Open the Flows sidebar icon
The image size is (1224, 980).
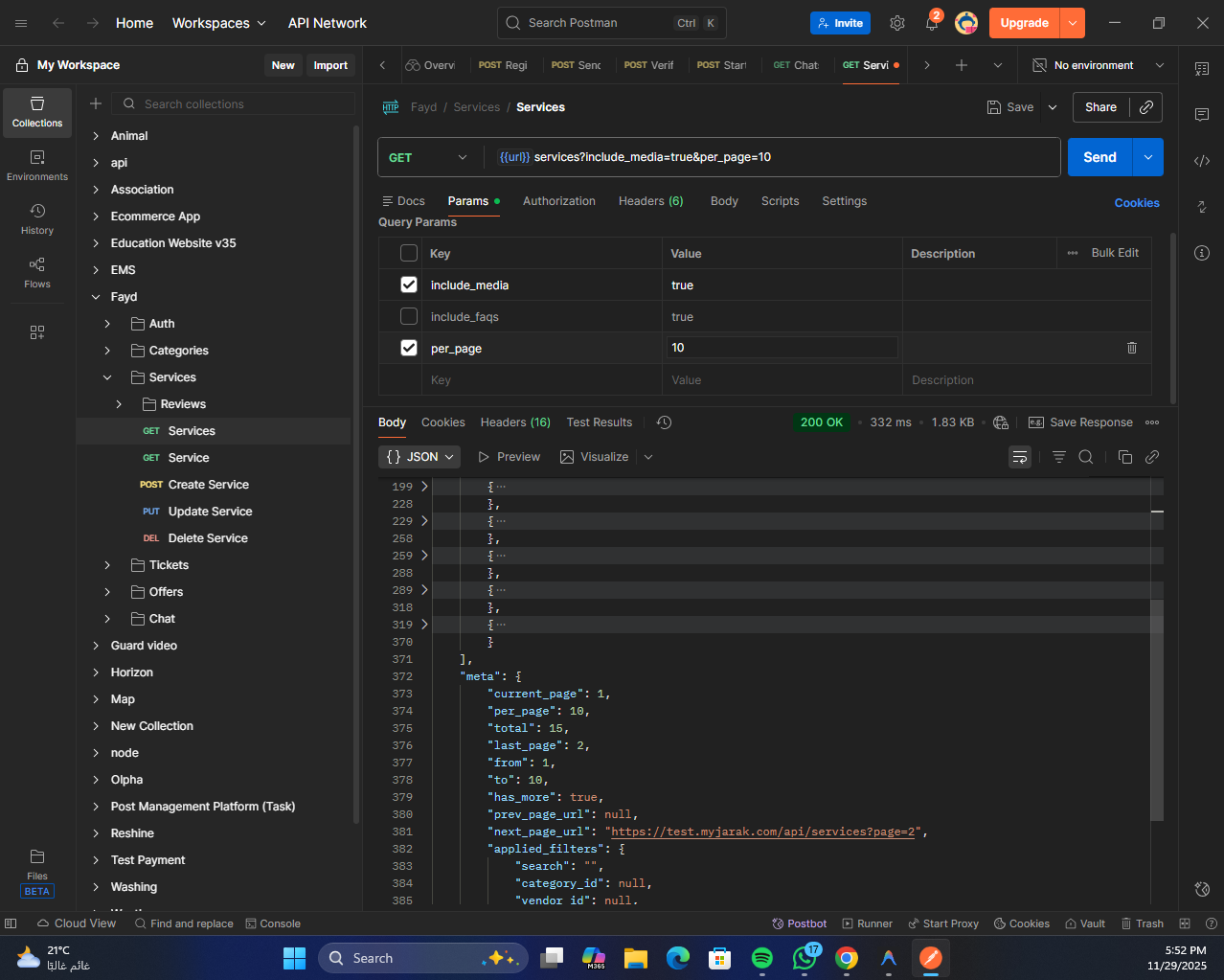37,272
